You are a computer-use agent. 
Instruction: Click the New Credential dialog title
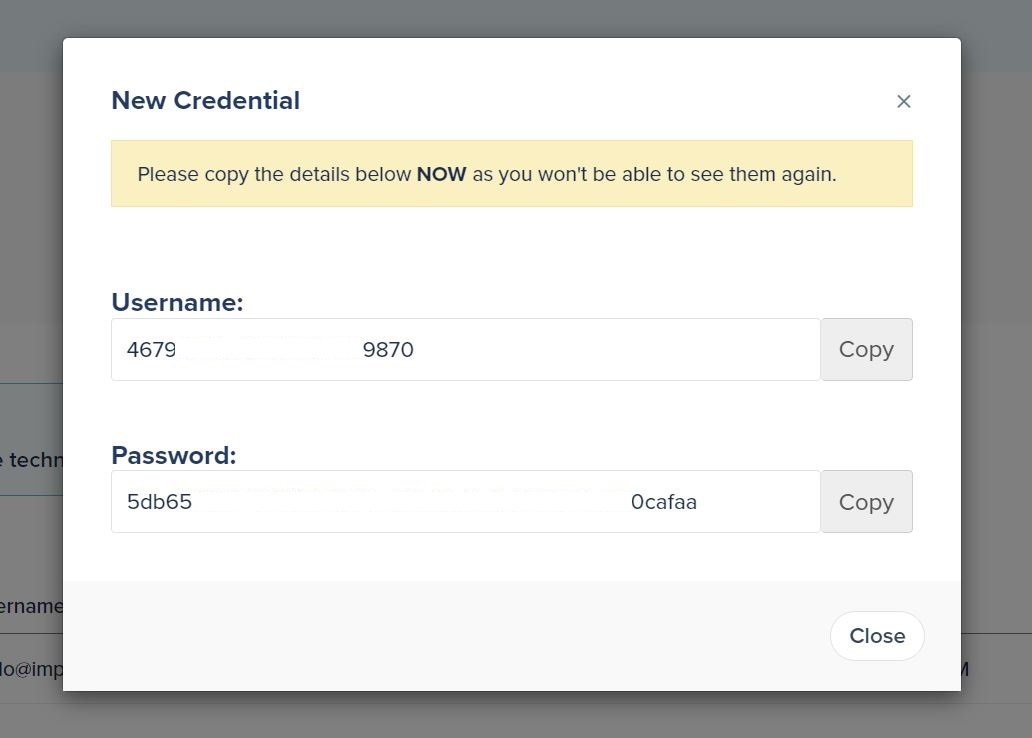[x=205, y=100]
